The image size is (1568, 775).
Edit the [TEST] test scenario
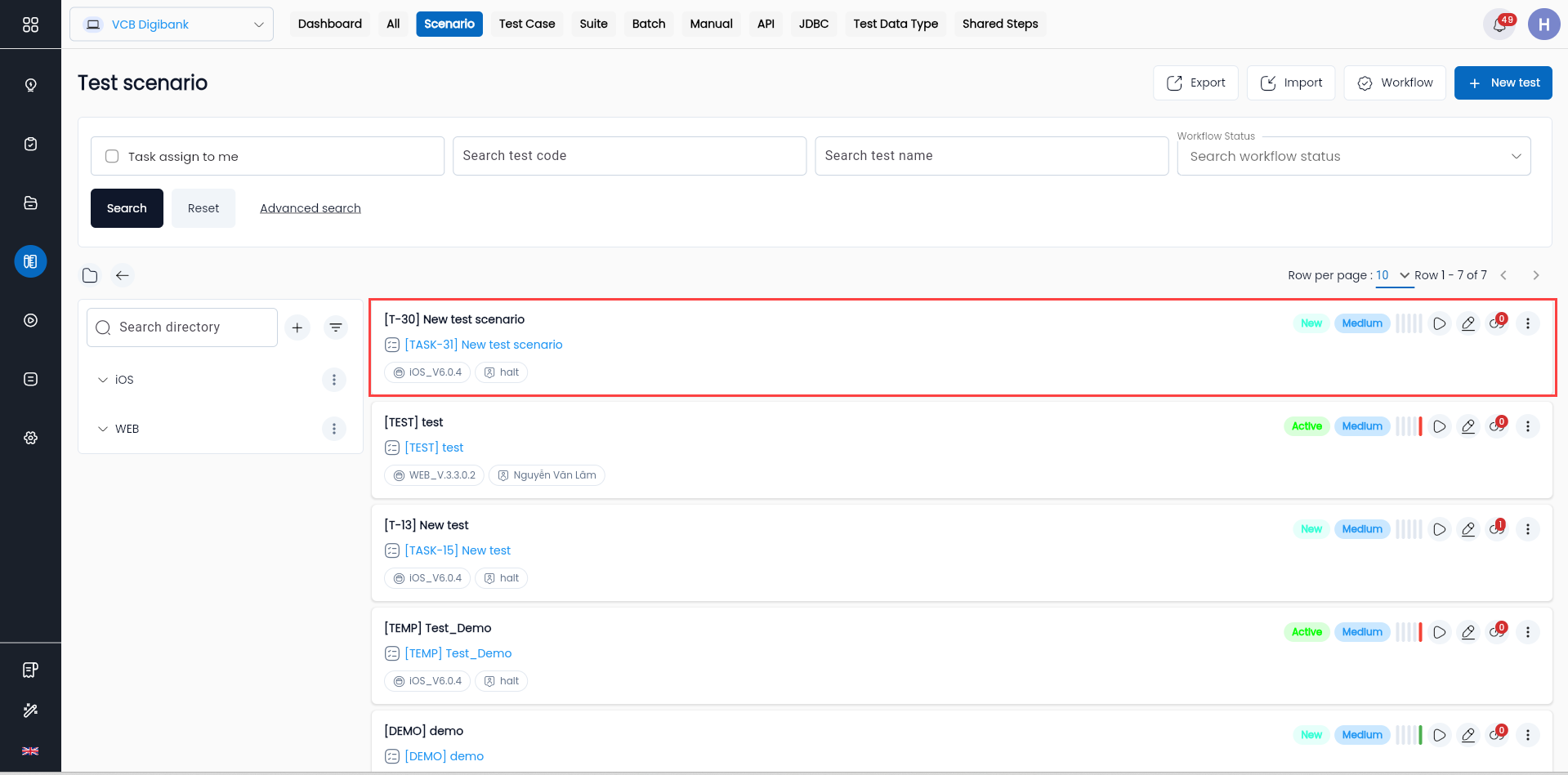[1468, 426]
